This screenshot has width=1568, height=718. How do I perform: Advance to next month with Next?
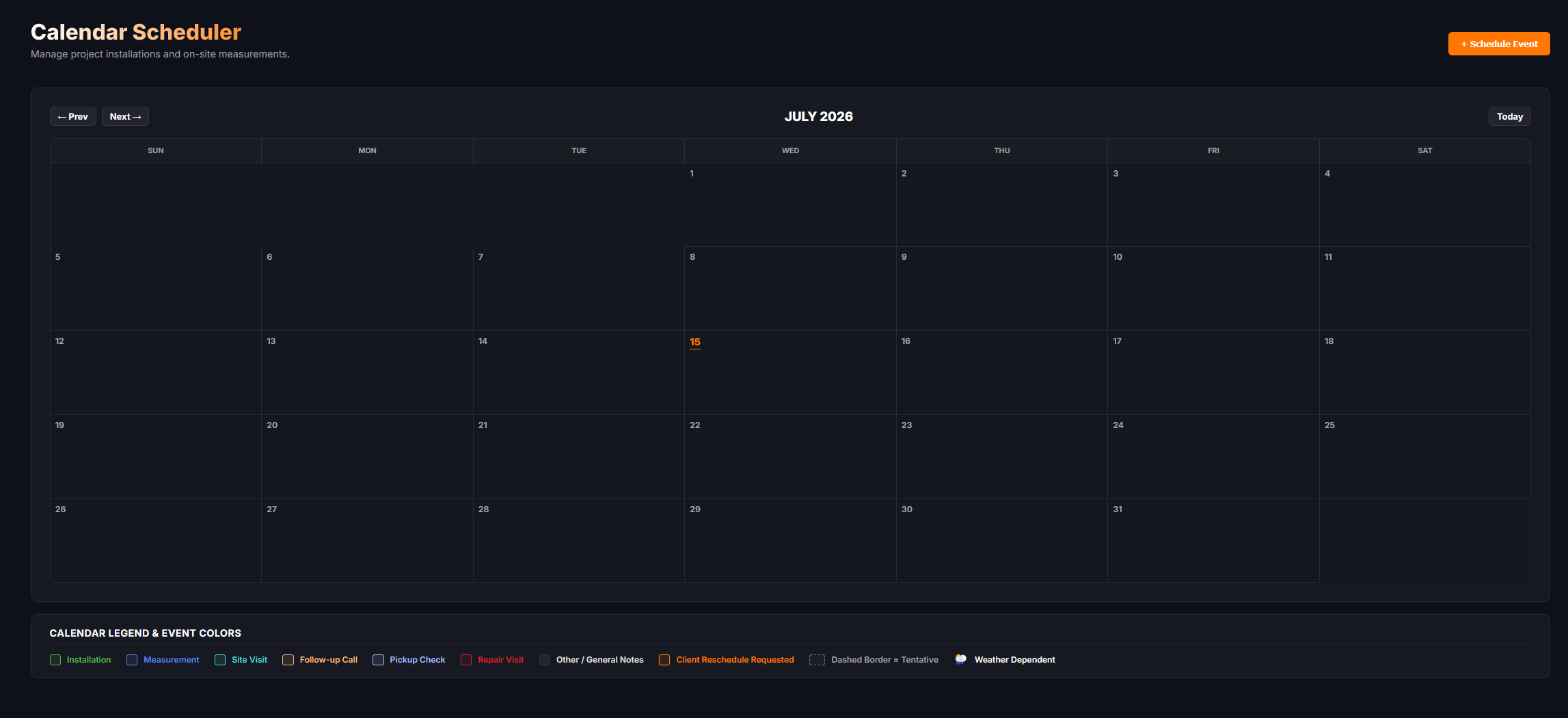point(125,116)
